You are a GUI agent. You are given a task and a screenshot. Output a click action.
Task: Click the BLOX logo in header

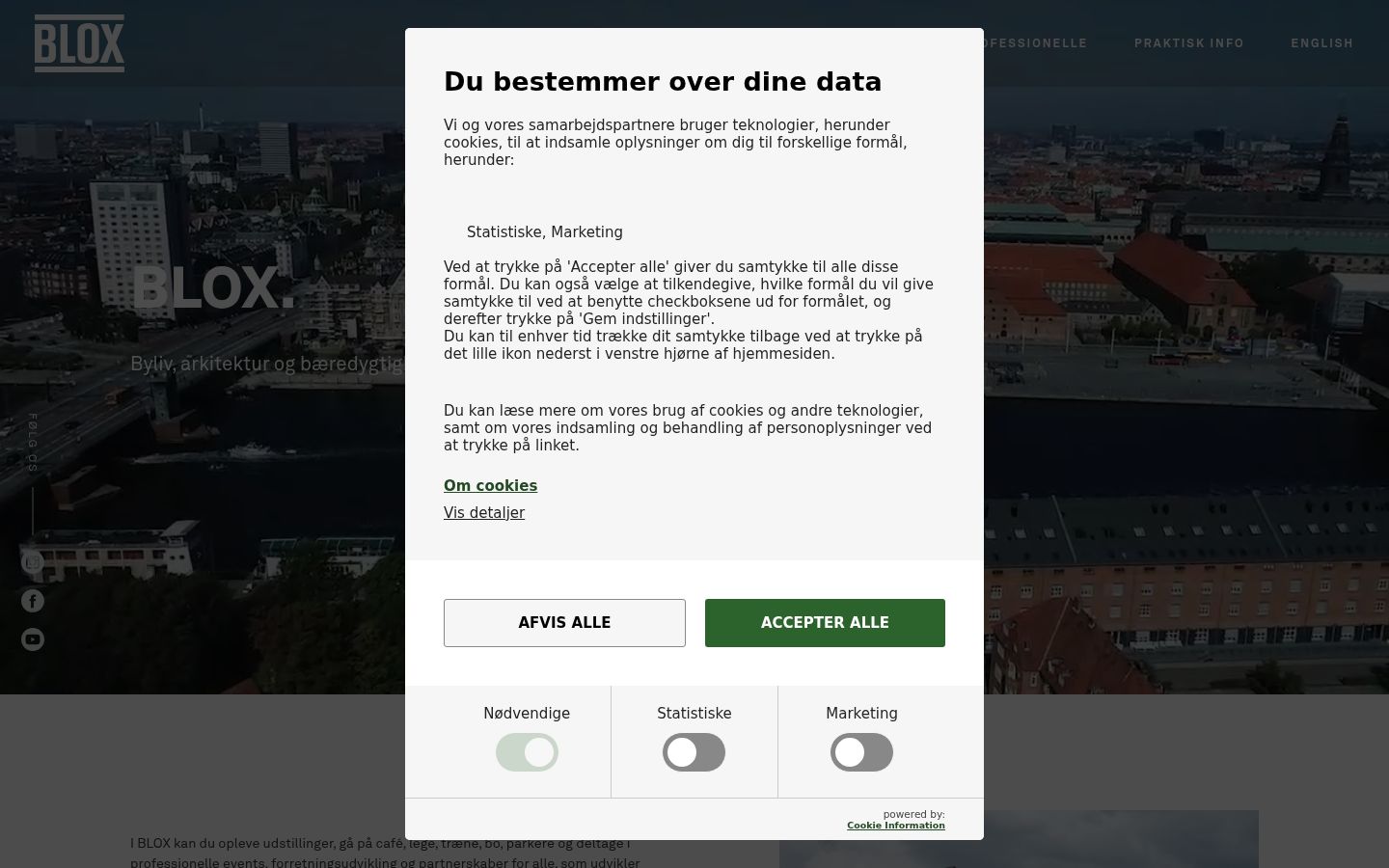pyautogui.click(x=79, y=43)
